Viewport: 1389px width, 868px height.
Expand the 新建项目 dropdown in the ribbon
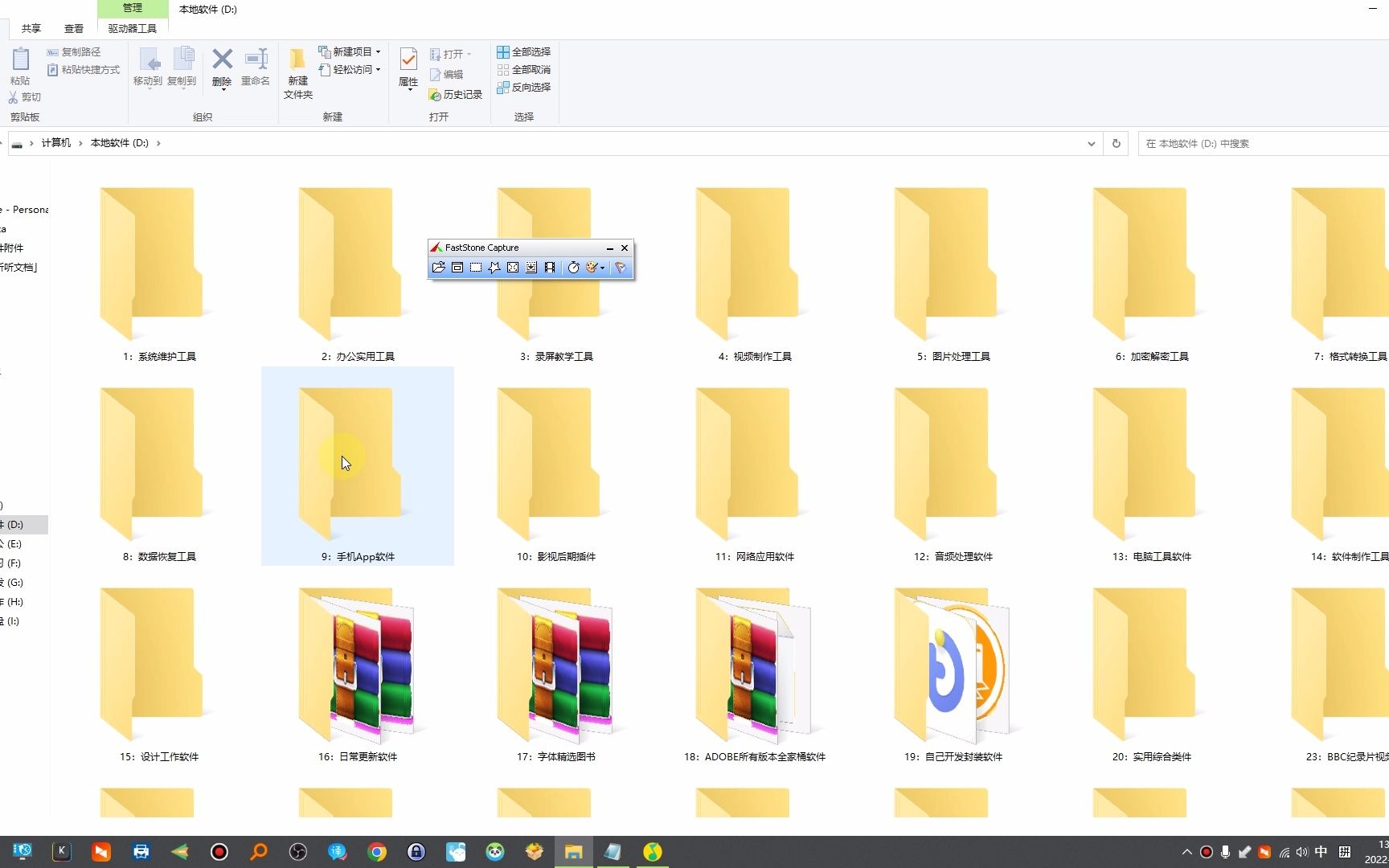tap(379, 51)
